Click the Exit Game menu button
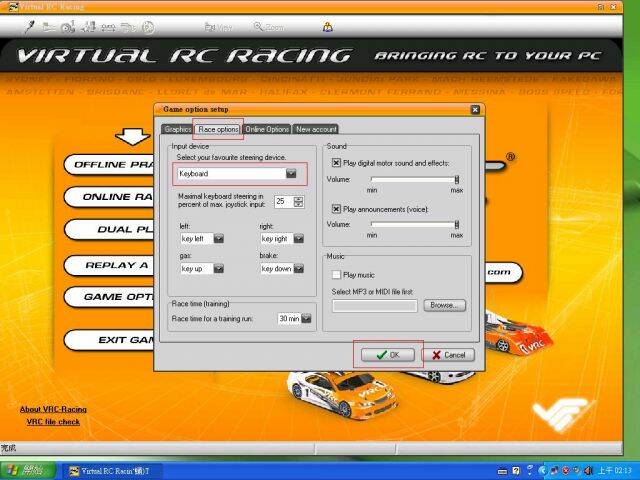 pos(109,340)
